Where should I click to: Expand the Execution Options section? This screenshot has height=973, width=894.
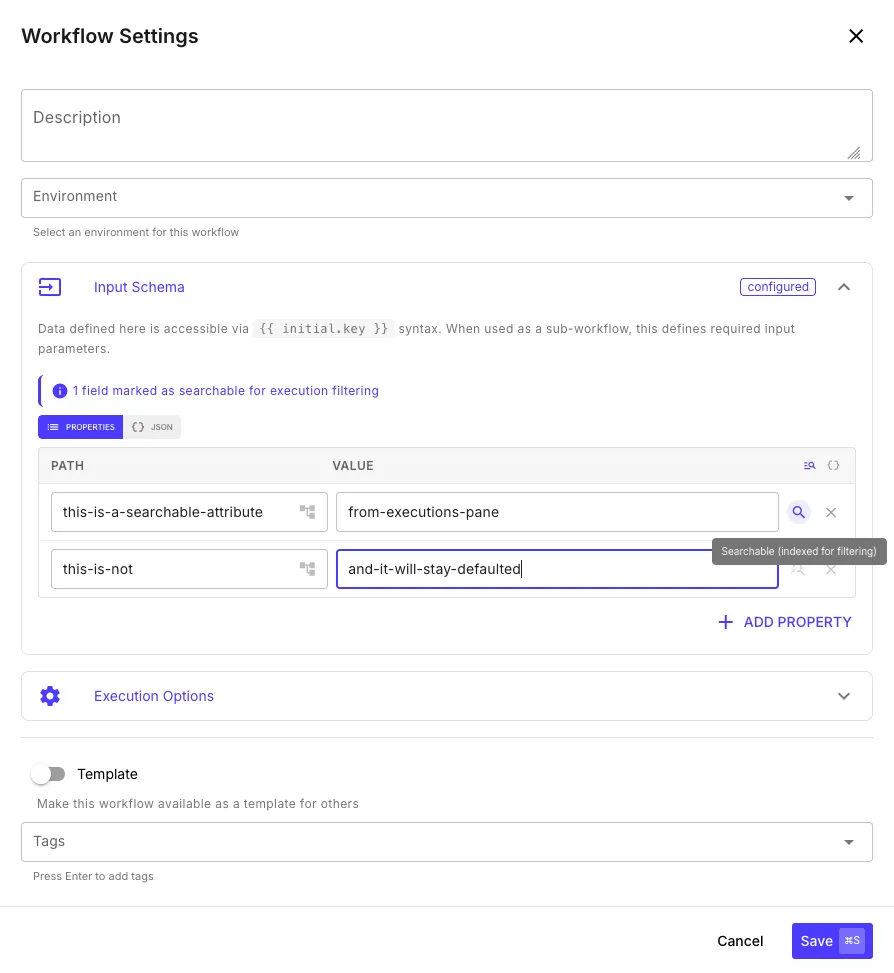coord(844,695)
